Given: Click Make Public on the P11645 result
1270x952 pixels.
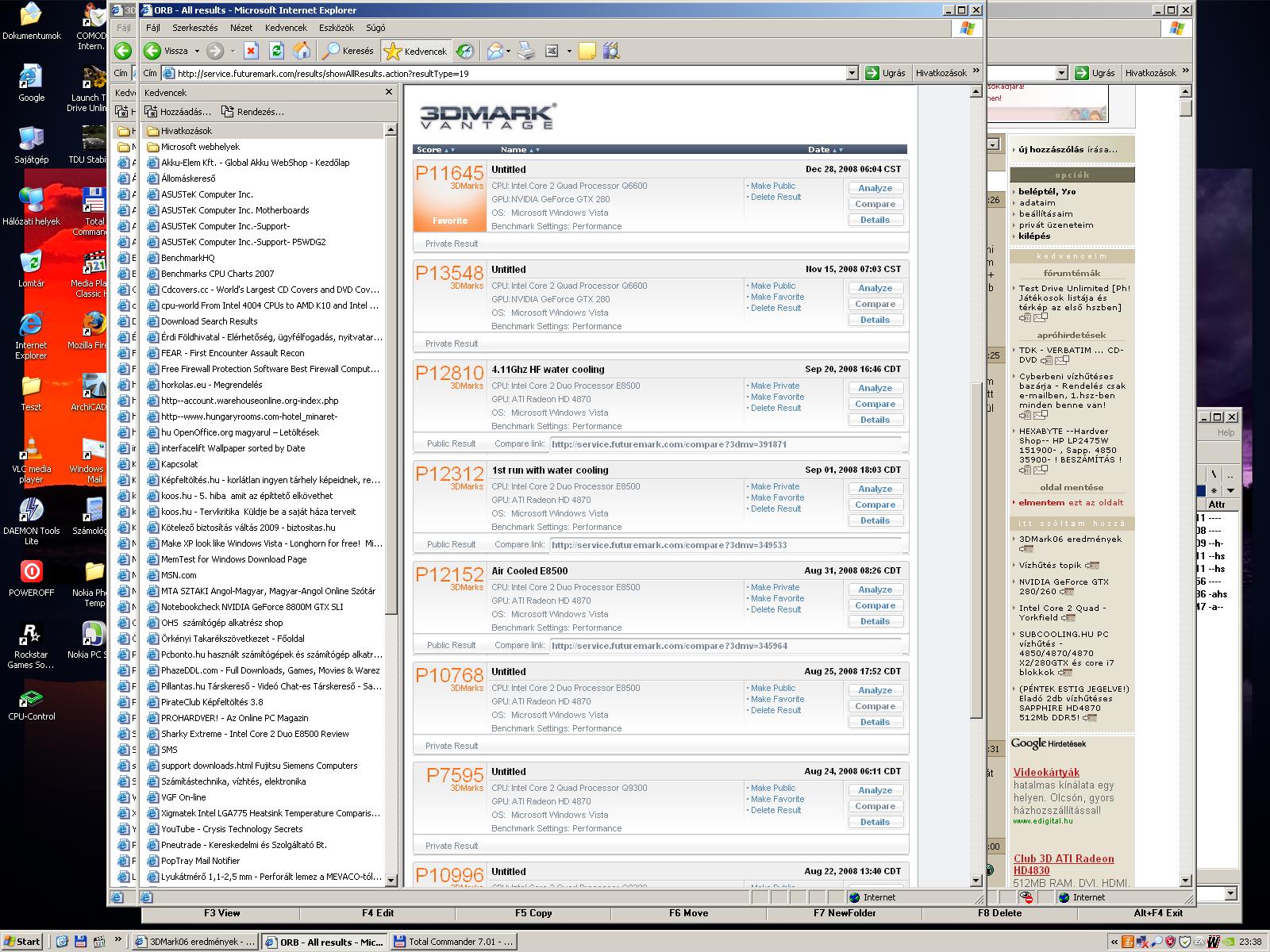Looking at the screenshot, I should 773,186.
